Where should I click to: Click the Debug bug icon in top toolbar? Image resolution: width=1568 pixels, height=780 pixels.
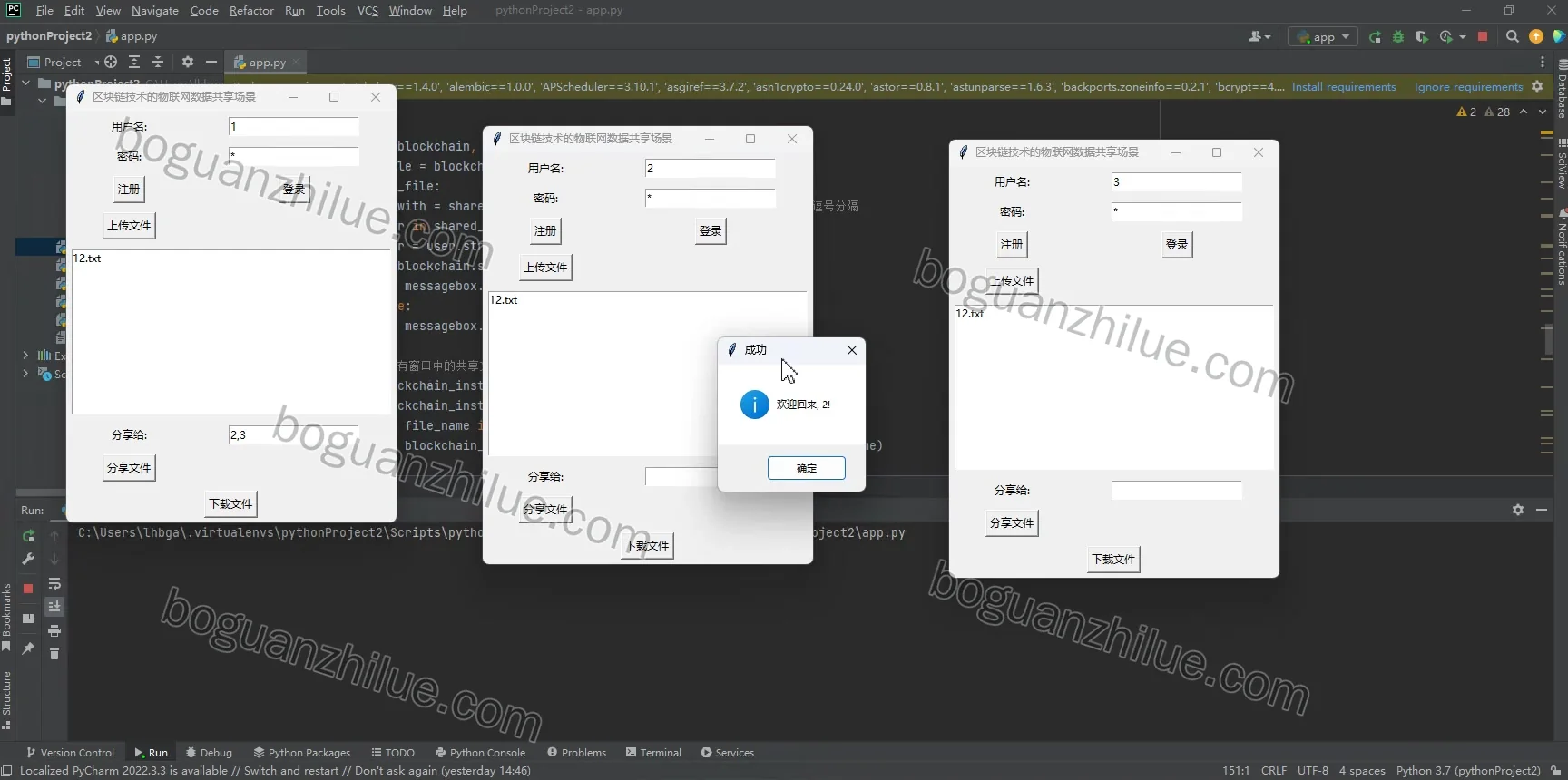coord(1398,37)
